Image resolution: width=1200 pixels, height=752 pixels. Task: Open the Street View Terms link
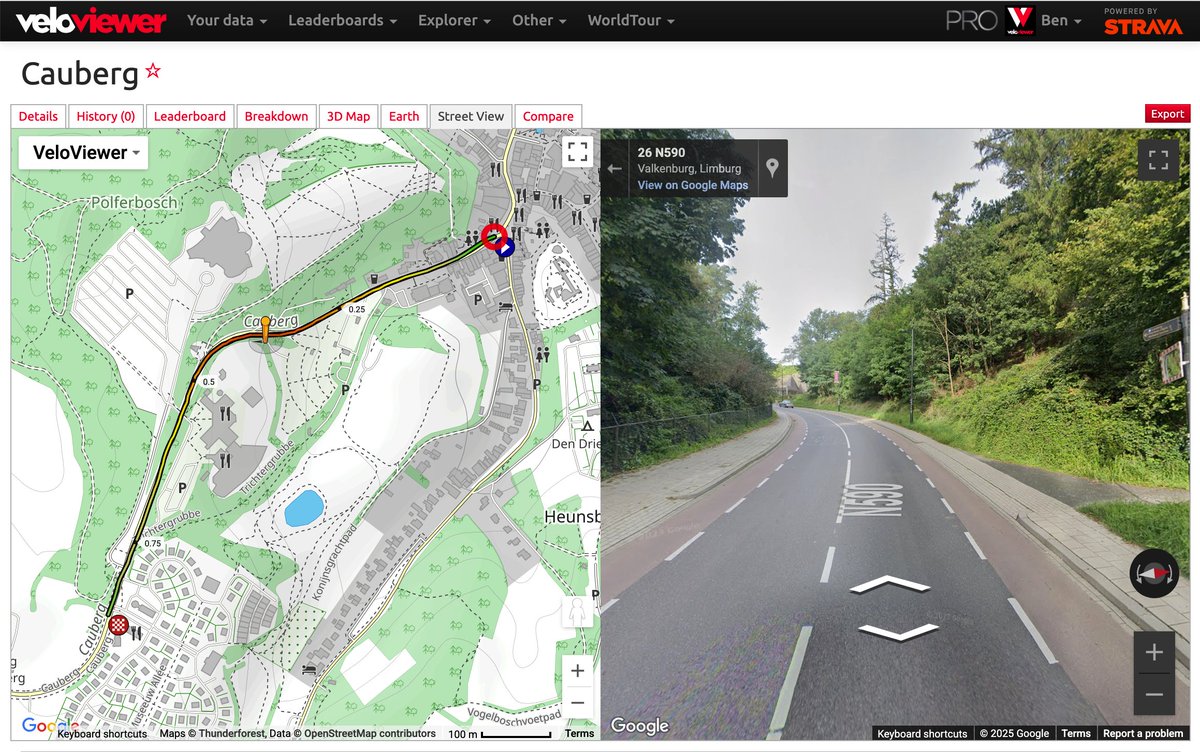pyautogui.click(x=1076, y=733)
